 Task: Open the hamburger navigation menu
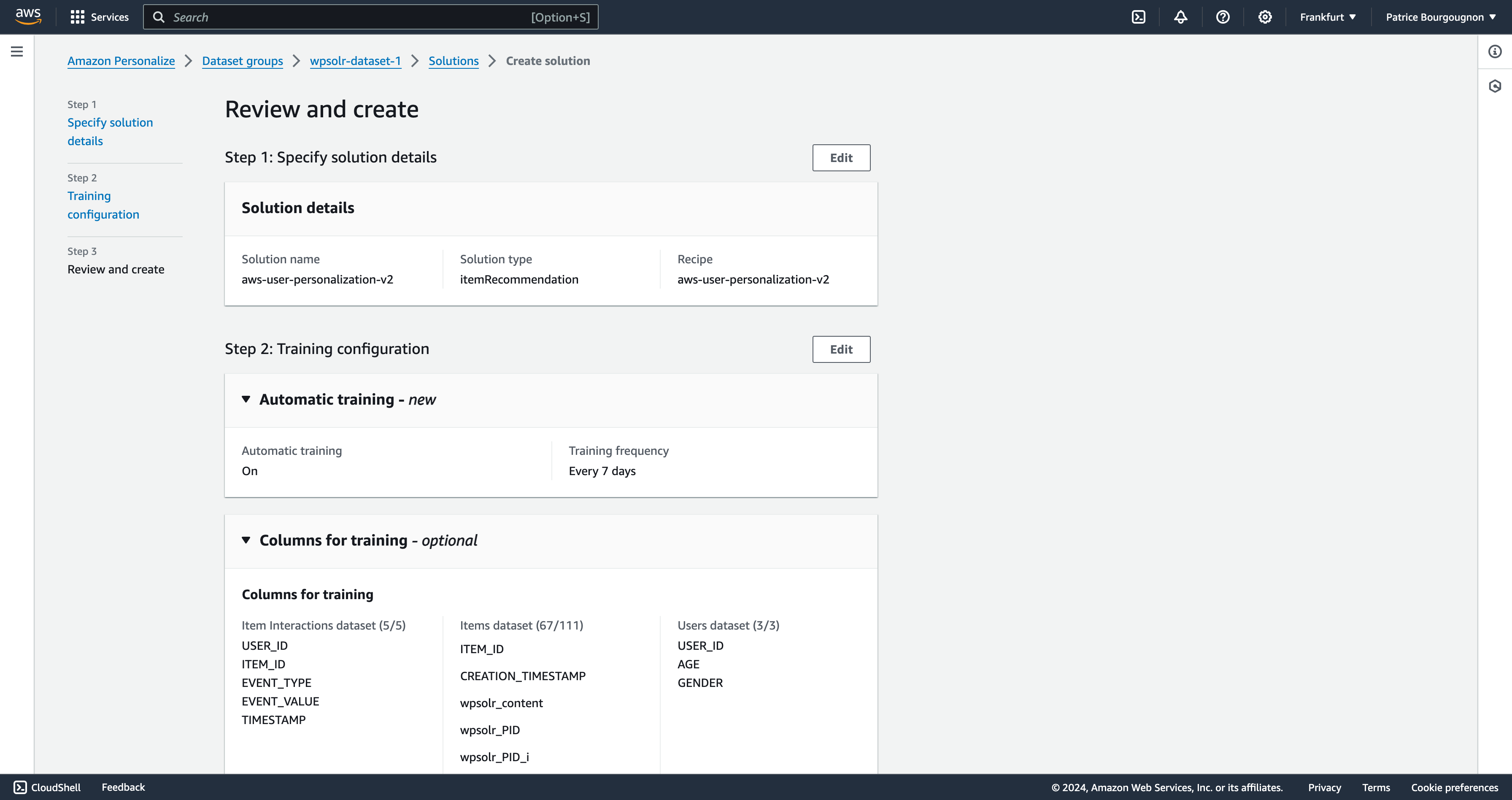[17, 51]
